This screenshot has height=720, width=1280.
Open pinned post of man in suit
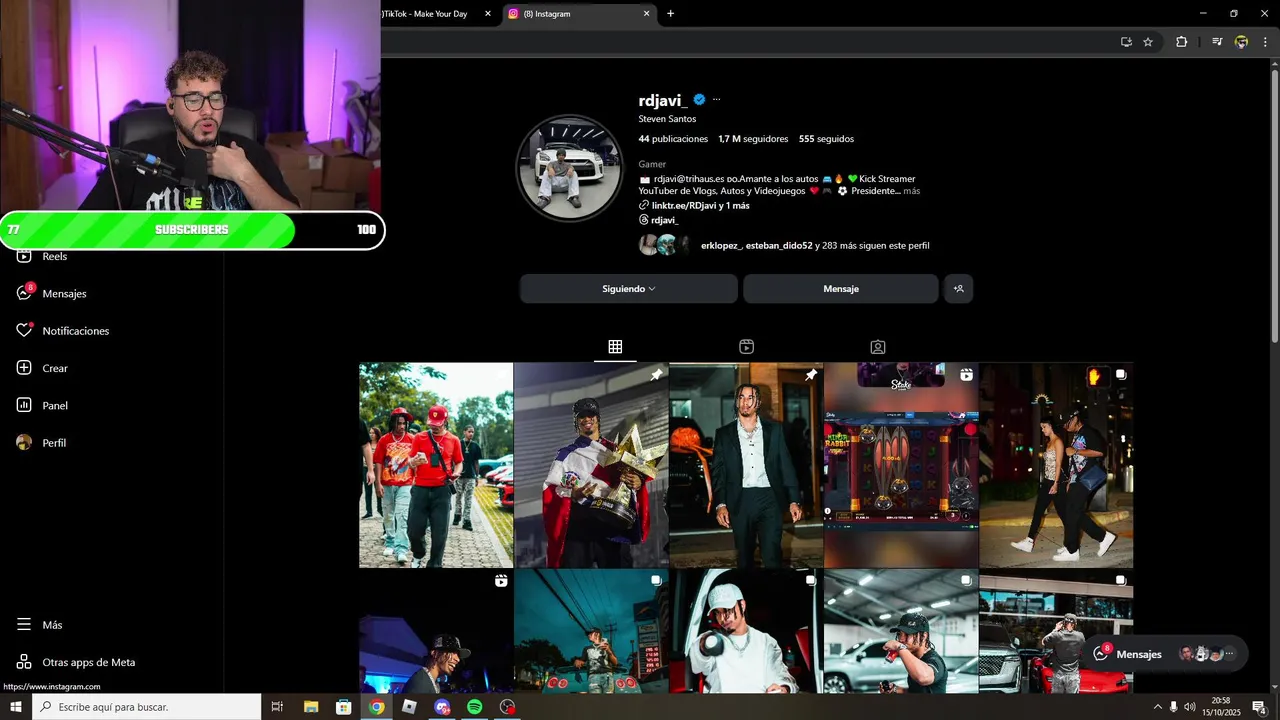point(746,465)
